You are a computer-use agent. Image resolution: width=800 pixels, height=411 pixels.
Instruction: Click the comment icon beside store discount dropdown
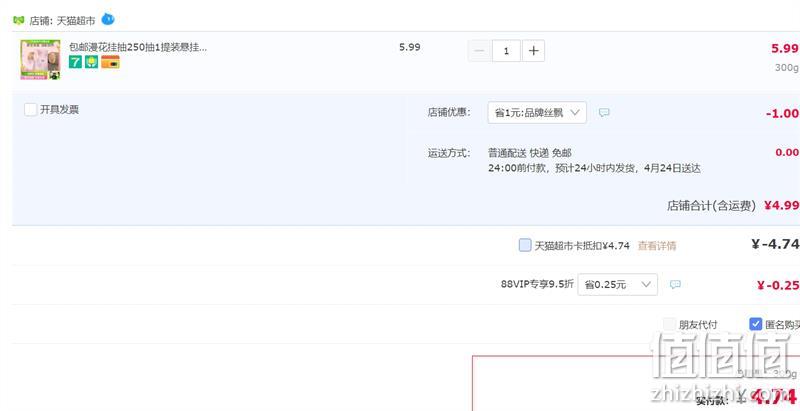tap(604, 113)
